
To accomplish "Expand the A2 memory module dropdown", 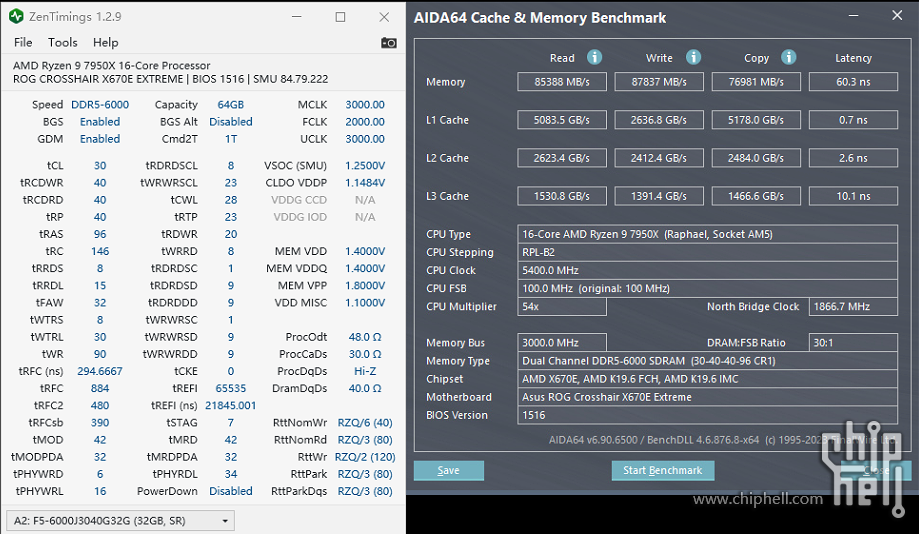I will (120, 521).
